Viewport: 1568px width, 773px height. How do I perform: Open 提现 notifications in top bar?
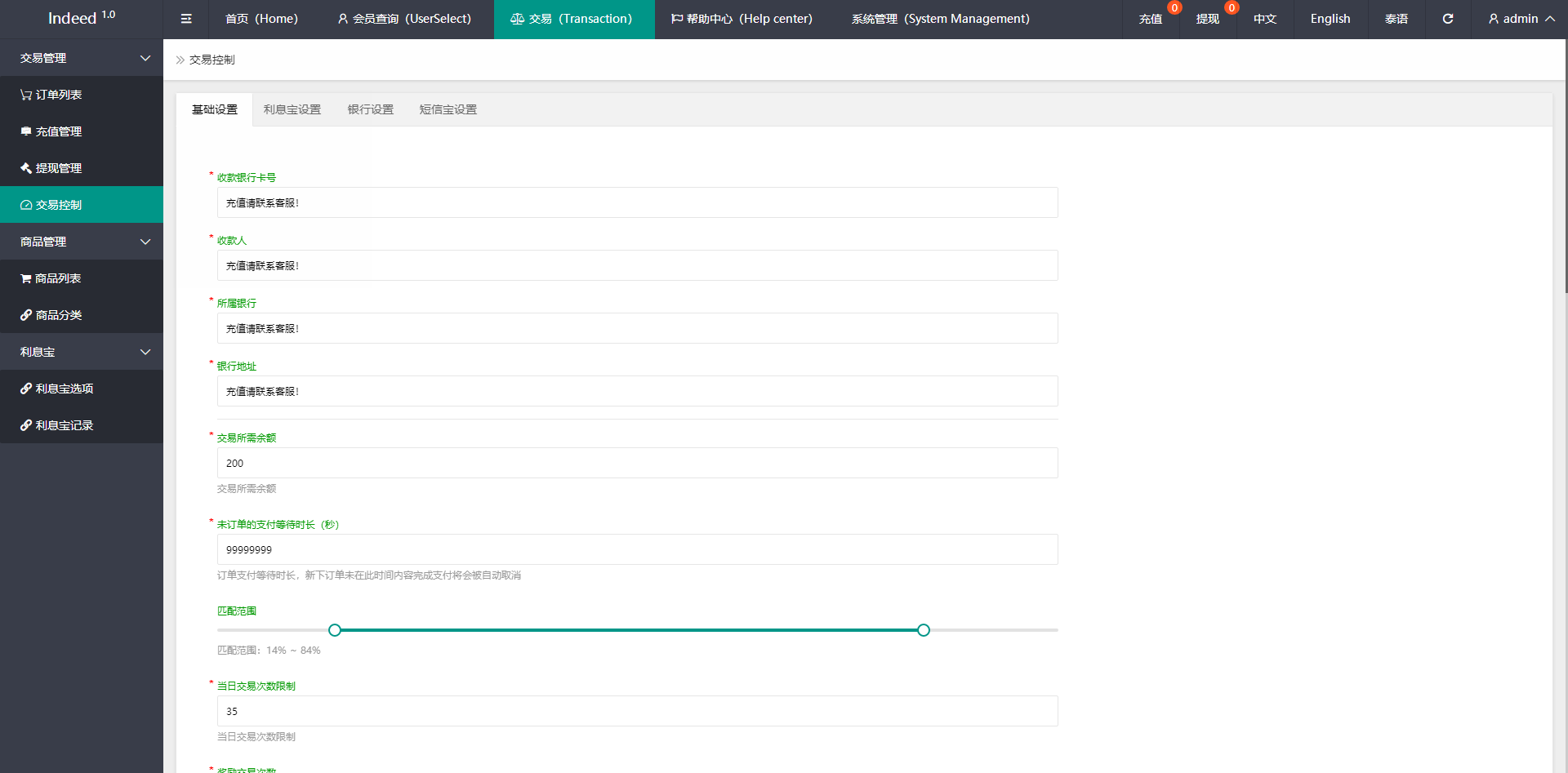pos(1208,19)
